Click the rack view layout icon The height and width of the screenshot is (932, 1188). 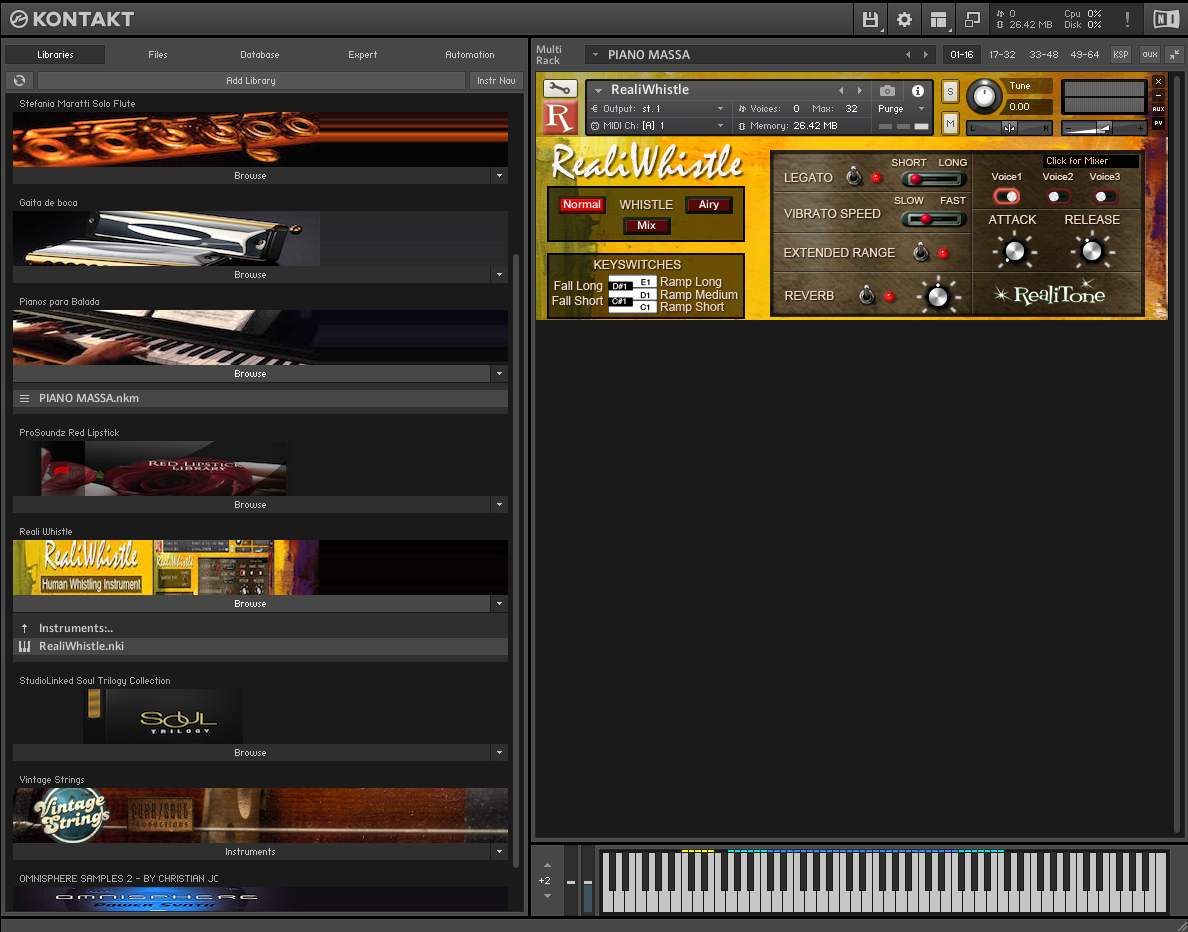coord(938,20)
